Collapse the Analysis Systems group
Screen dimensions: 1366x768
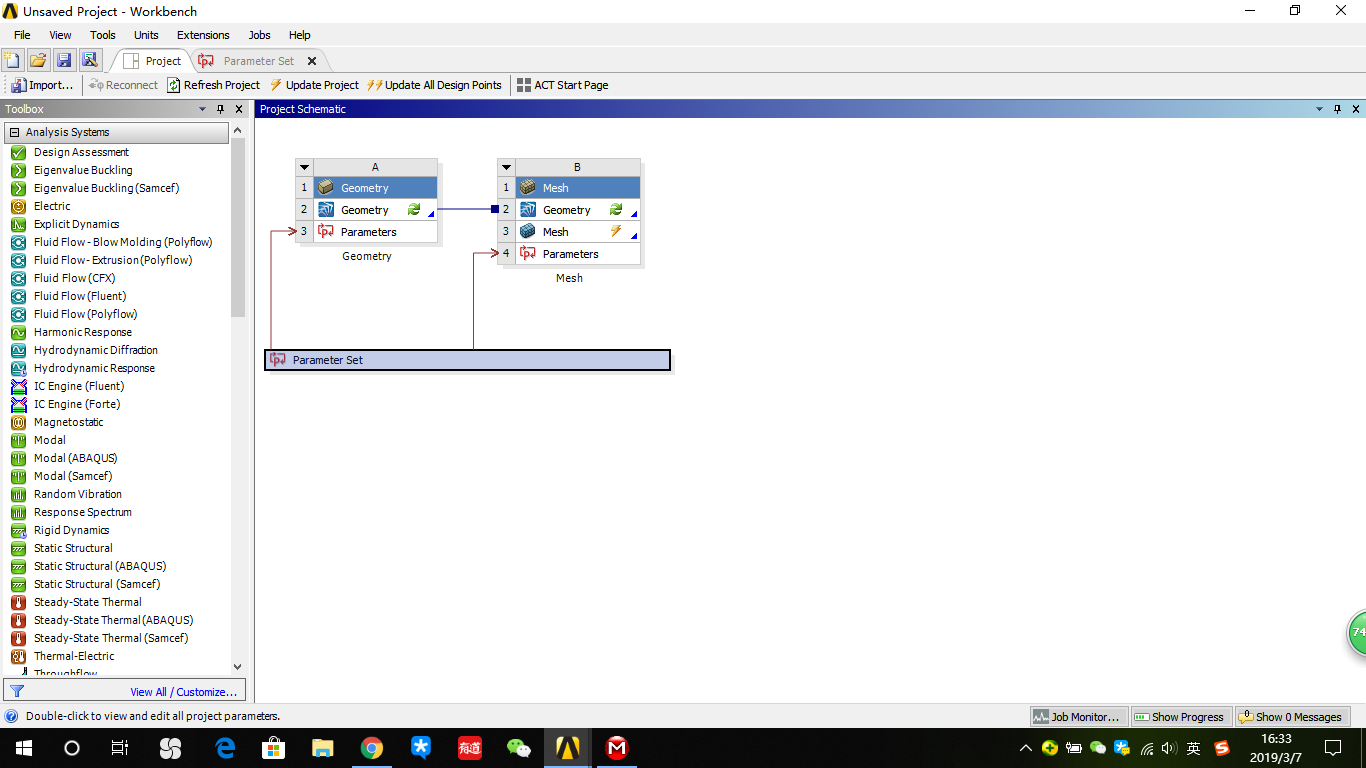pos(14,132)
